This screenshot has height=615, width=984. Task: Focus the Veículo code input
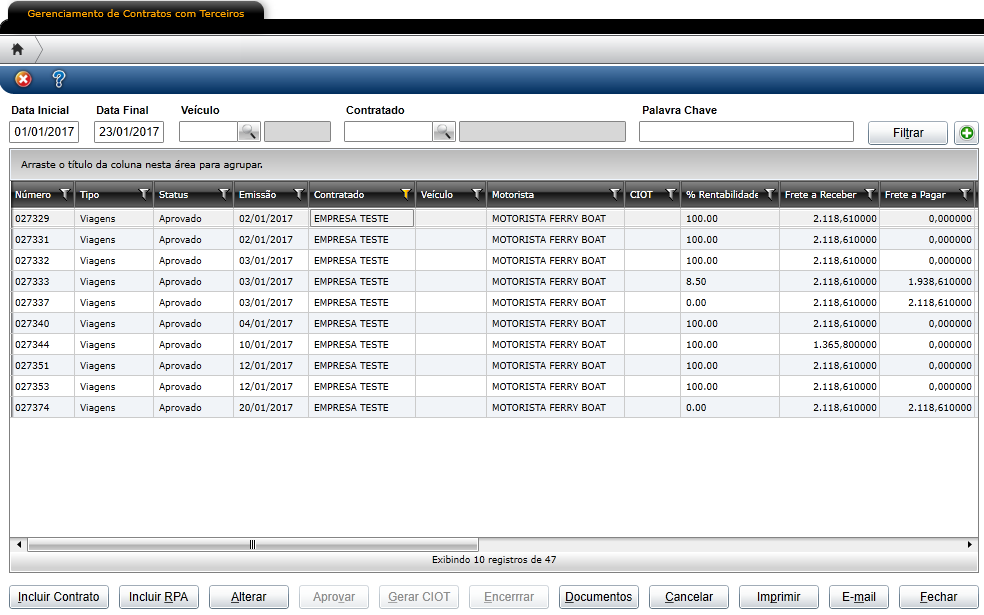pos(208,132)
